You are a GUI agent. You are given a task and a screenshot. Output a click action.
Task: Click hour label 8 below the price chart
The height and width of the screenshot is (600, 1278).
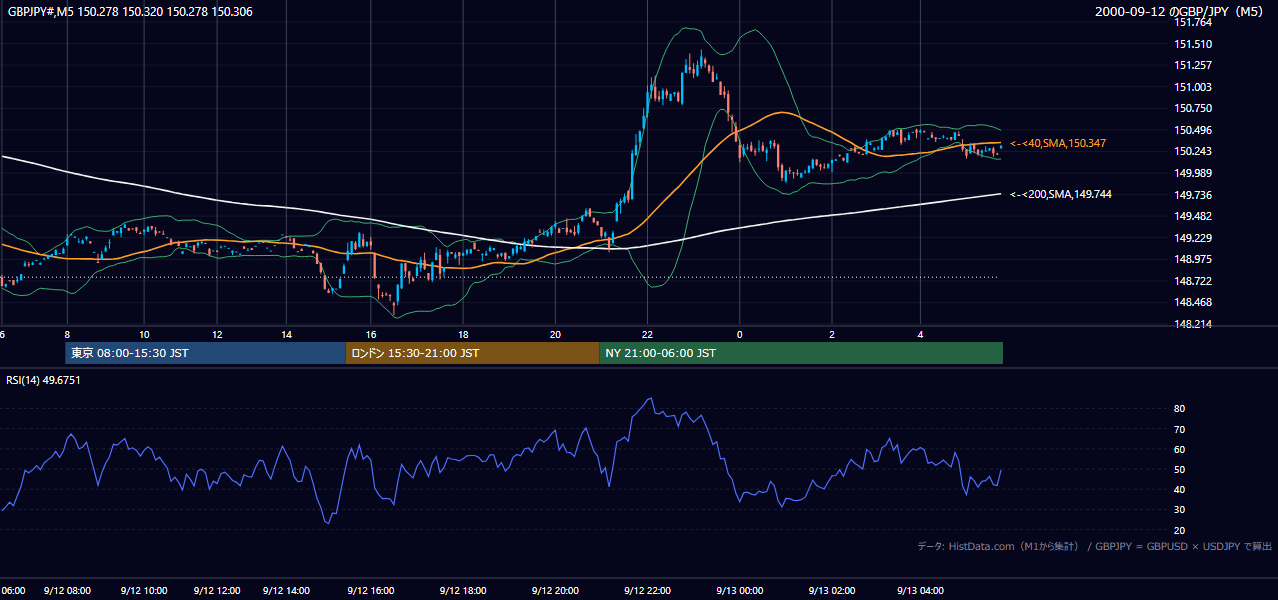click(x=67, y=334)
